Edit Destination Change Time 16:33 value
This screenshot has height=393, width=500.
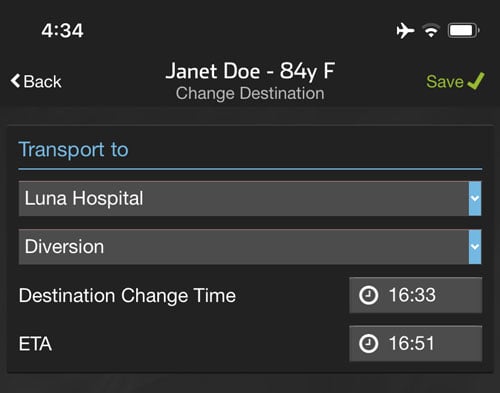(416, 295)
